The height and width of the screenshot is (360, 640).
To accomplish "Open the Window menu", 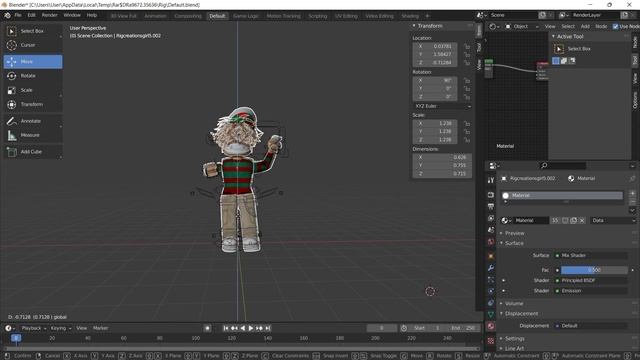I will click(x=72, y=16).
